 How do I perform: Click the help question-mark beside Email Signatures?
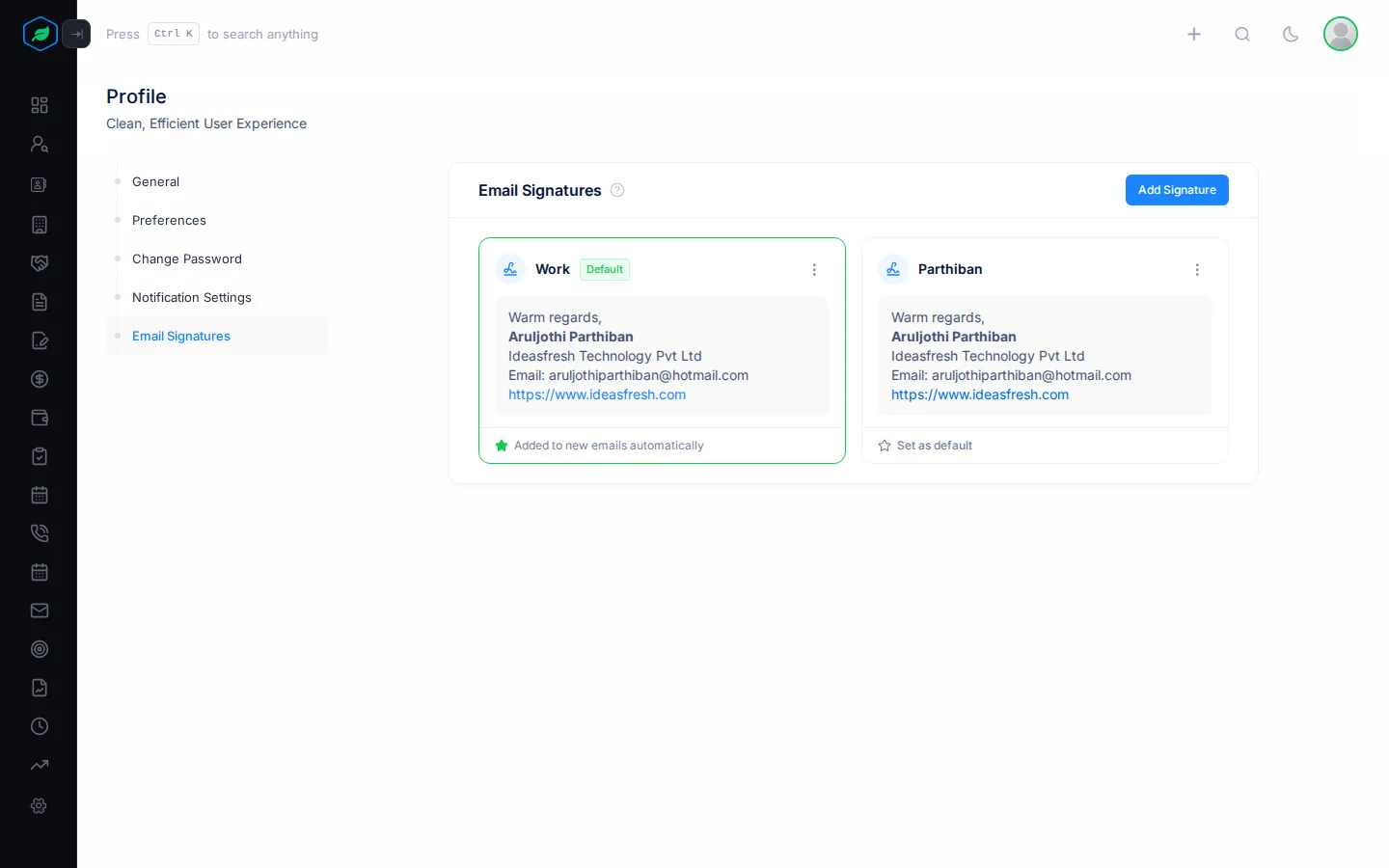(x=617, y=190)
